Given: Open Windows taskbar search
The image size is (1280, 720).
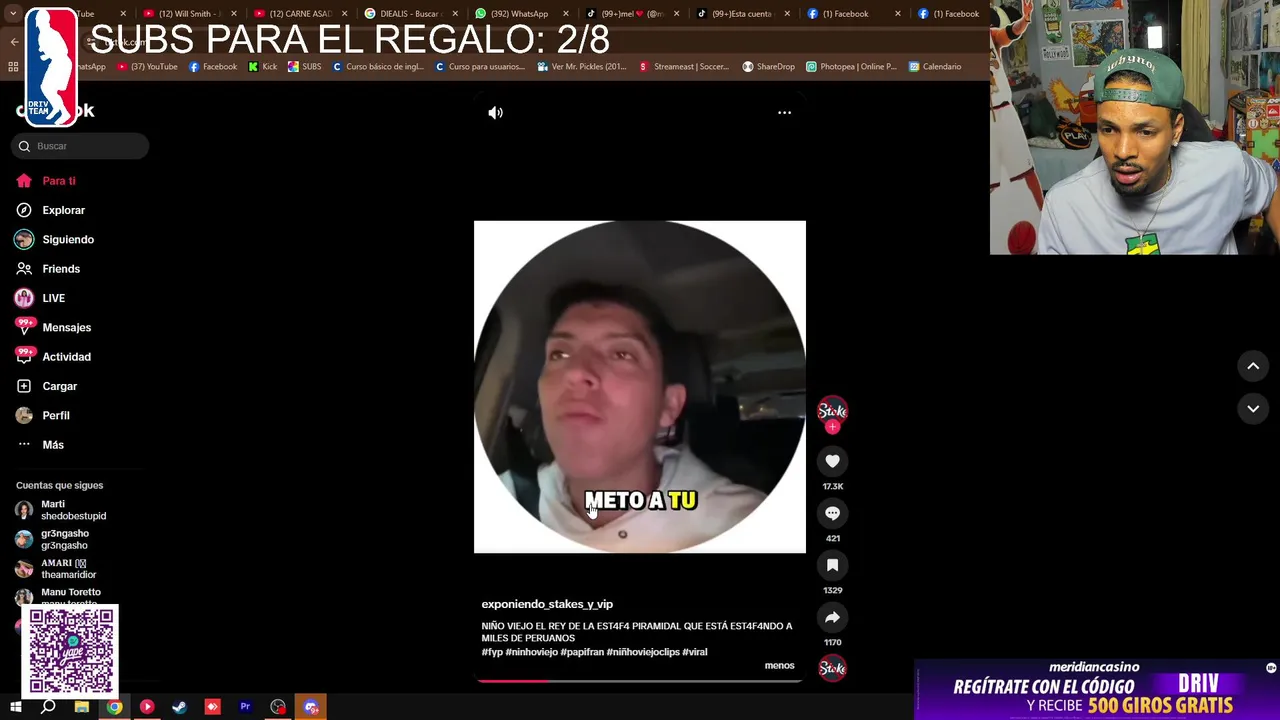Looking at the screenshot, I should point(48,707).
